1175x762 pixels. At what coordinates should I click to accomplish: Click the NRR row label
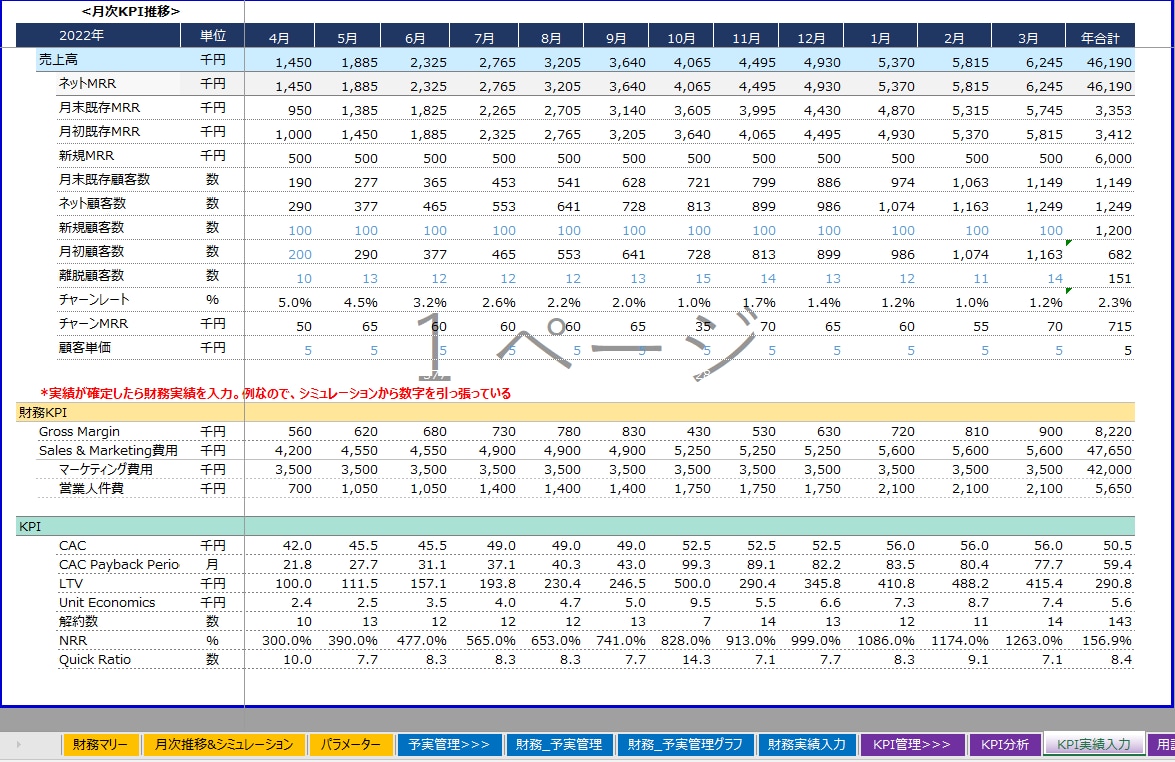73,641
